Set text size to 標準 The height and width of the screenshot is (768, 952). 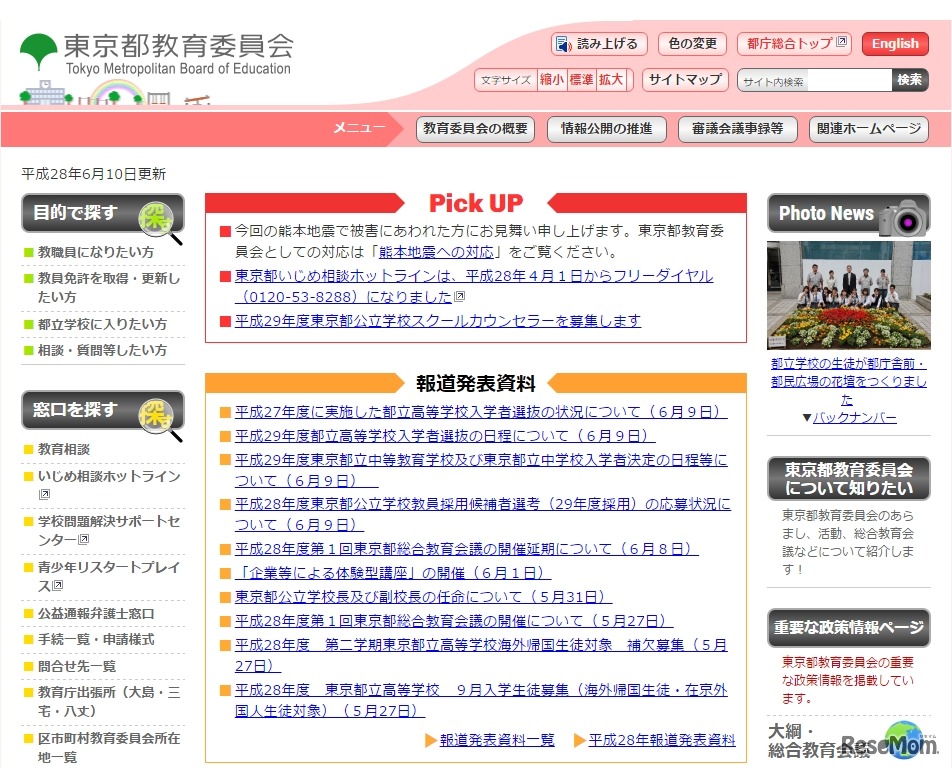(581, 80)
